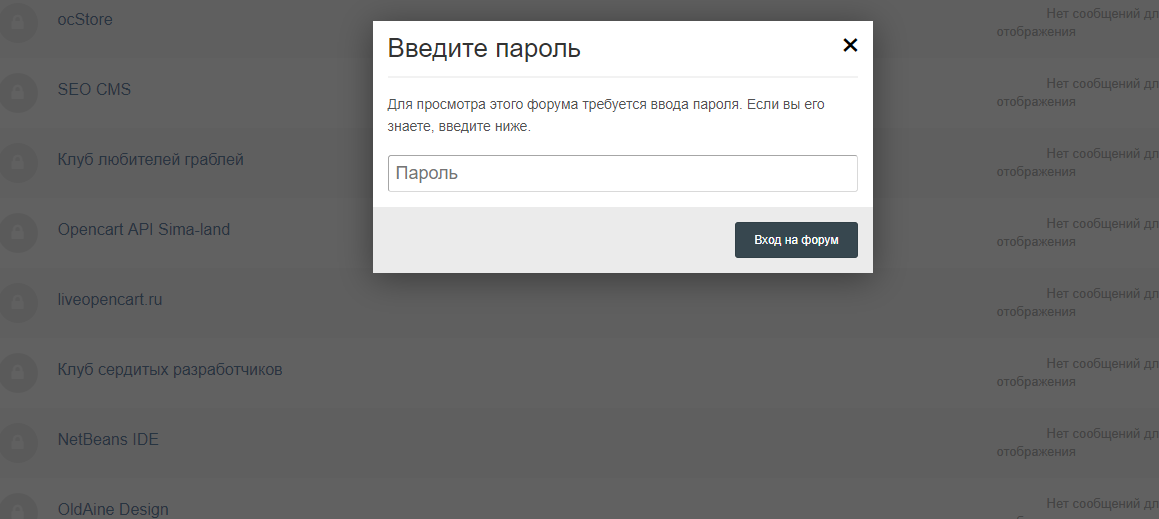Open the Клуб сердитых разработчиков forum
The width and height of the screenshot is (1159, 519).
[x=170, y=370]
